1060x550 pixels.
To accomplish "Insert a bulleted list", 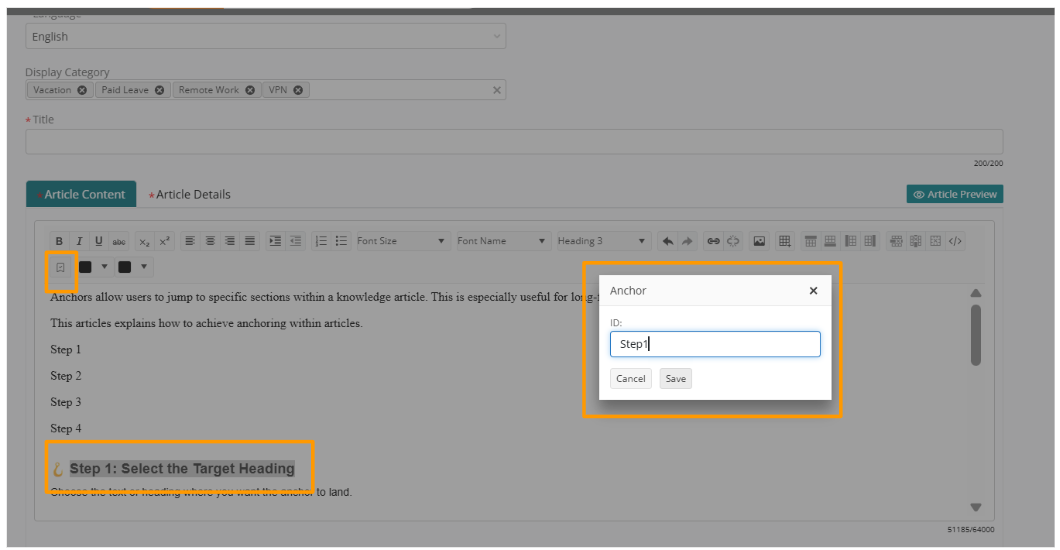I will 341,241.
